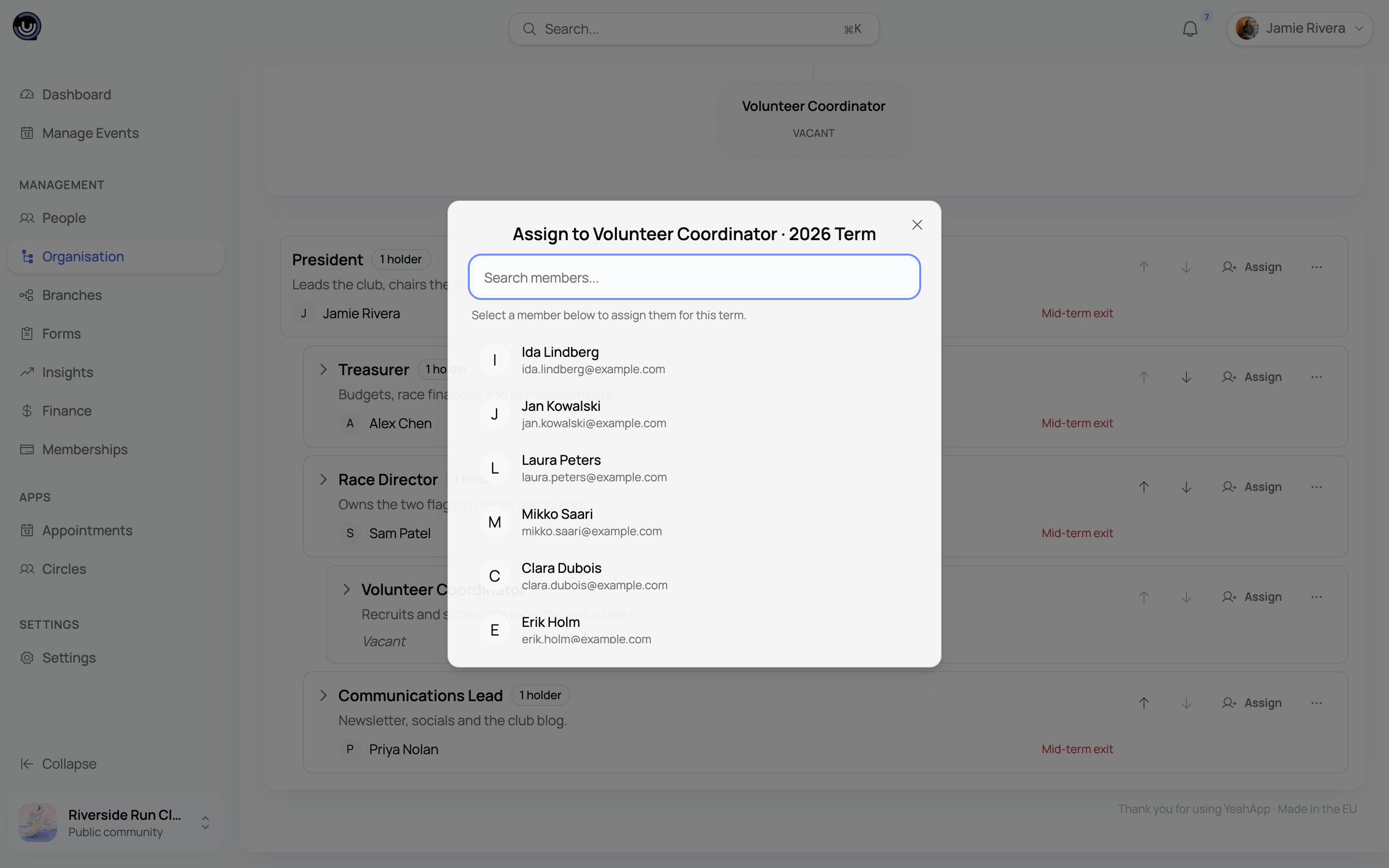Open more options for President
The image size is (1389, 868).
[1317, 267]
